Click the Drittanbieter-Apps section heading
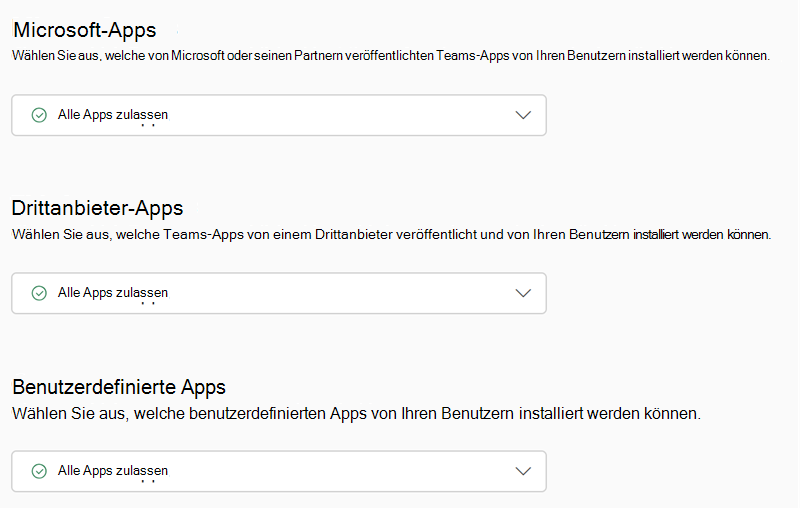The width and height of the screenshot is (800, 508). (97, 208)
